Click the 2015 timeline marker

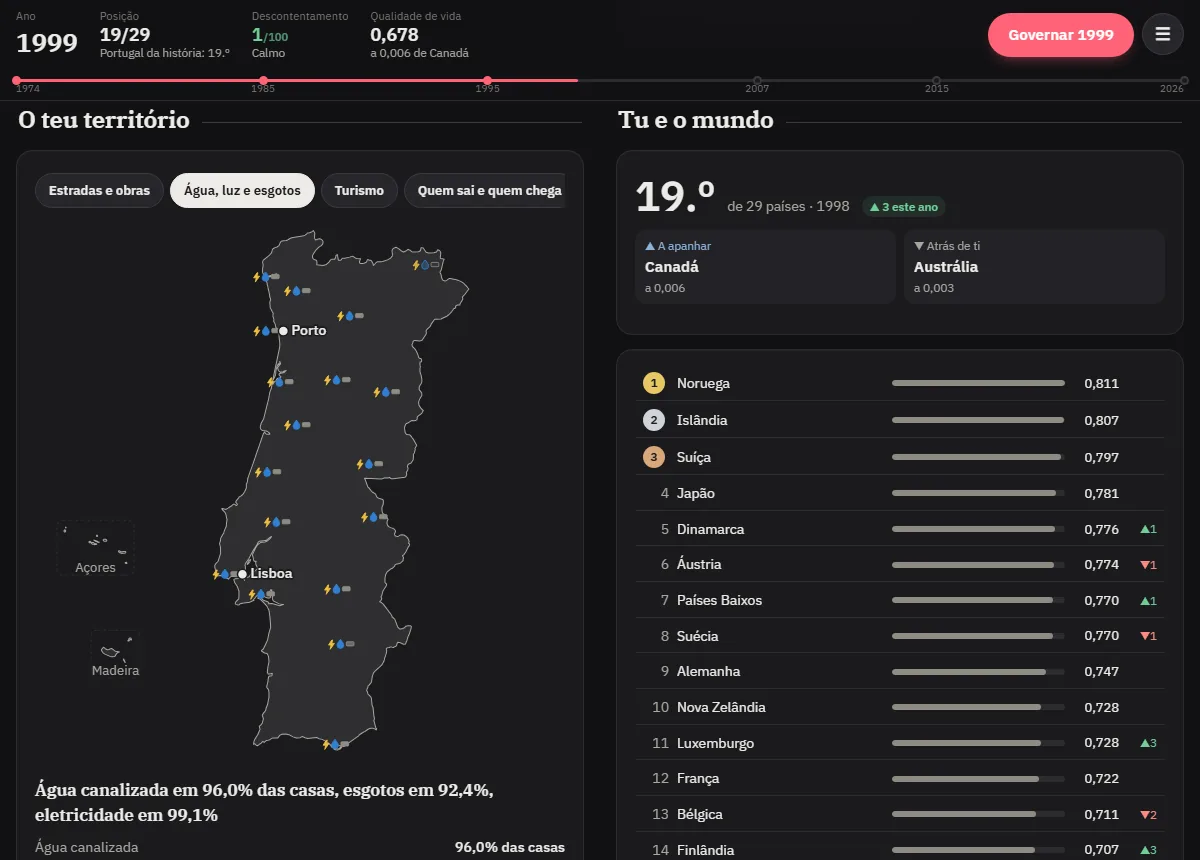tap(936, 80)
